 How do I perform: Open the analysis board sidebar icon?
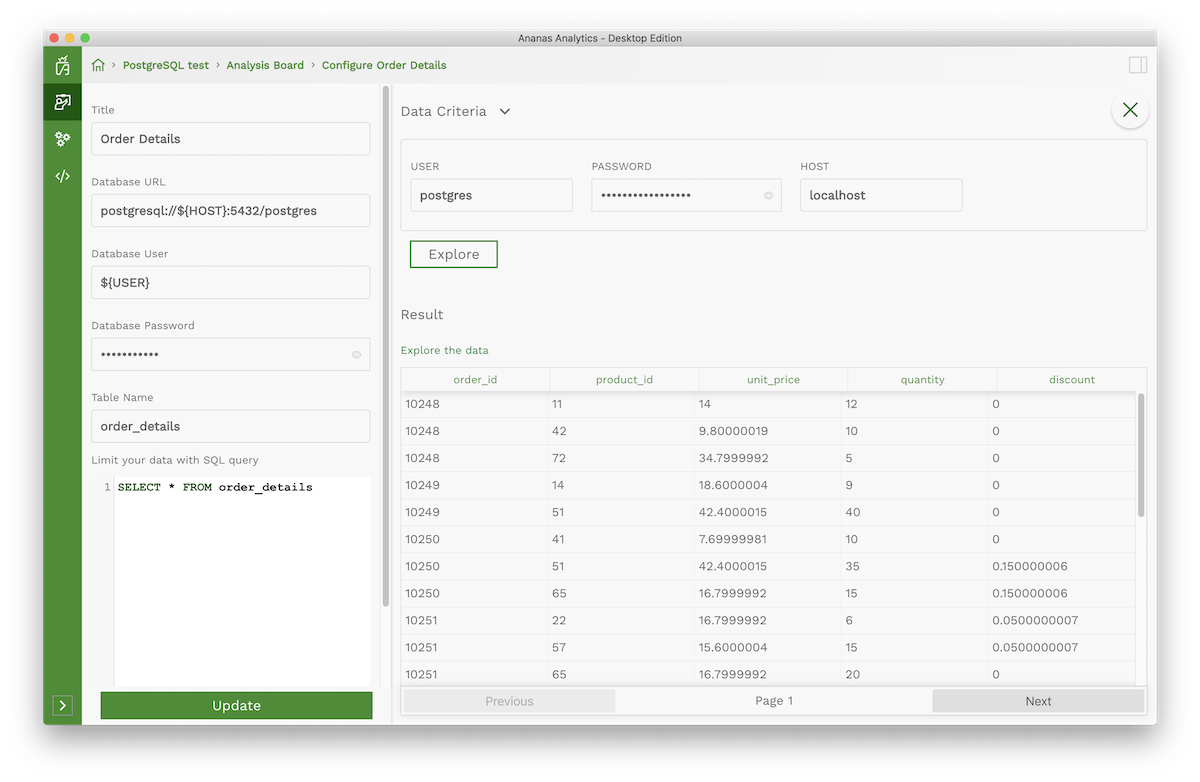[x=62, y=102]
